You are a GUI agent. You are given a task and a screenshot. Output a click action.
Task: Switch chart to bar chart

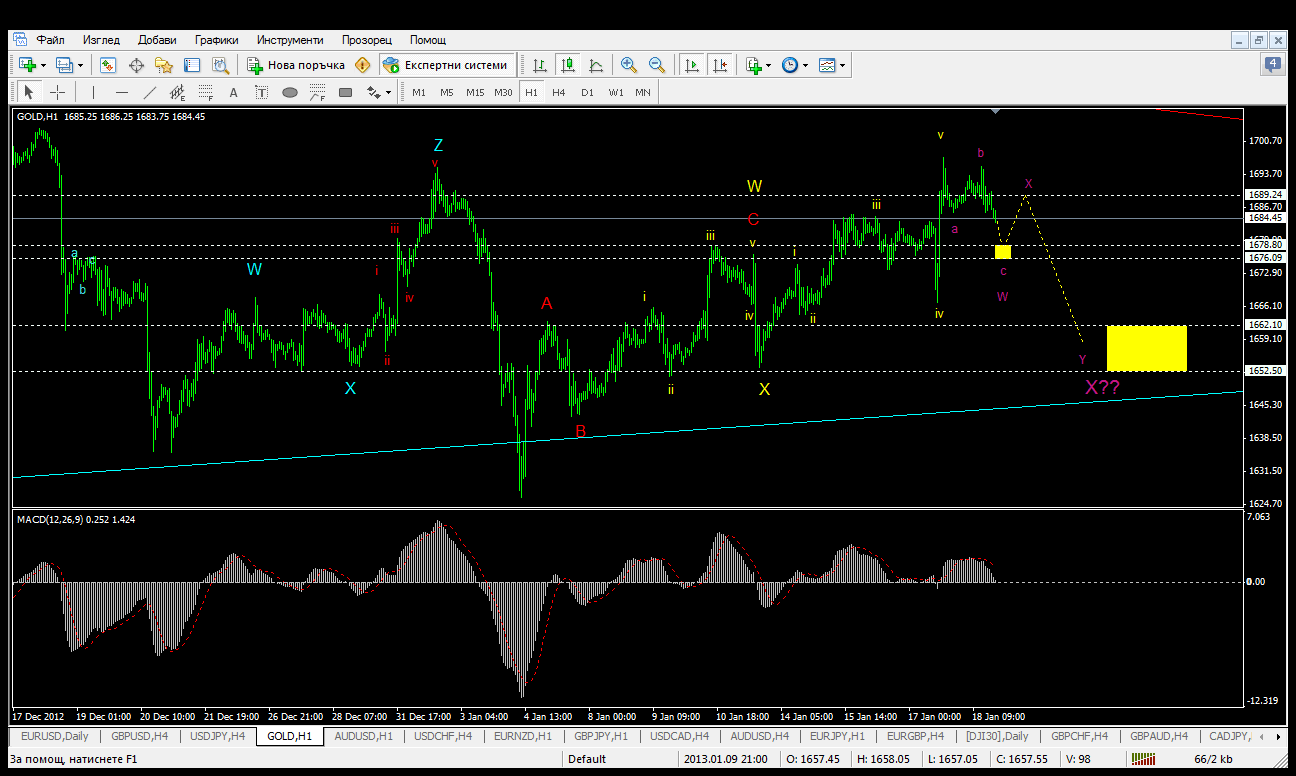(x=540, y=65)
